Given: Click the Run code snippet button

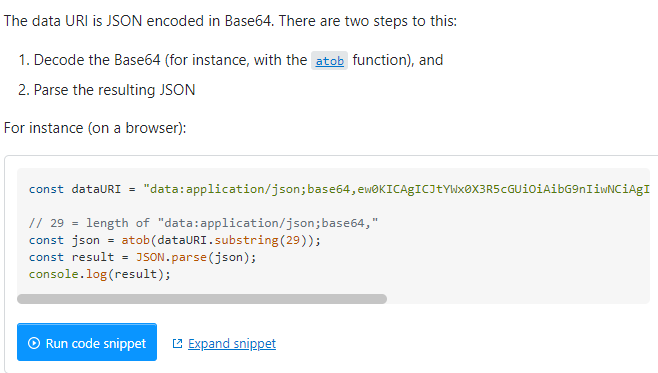Looking at the screenshot, I should 87,342.
